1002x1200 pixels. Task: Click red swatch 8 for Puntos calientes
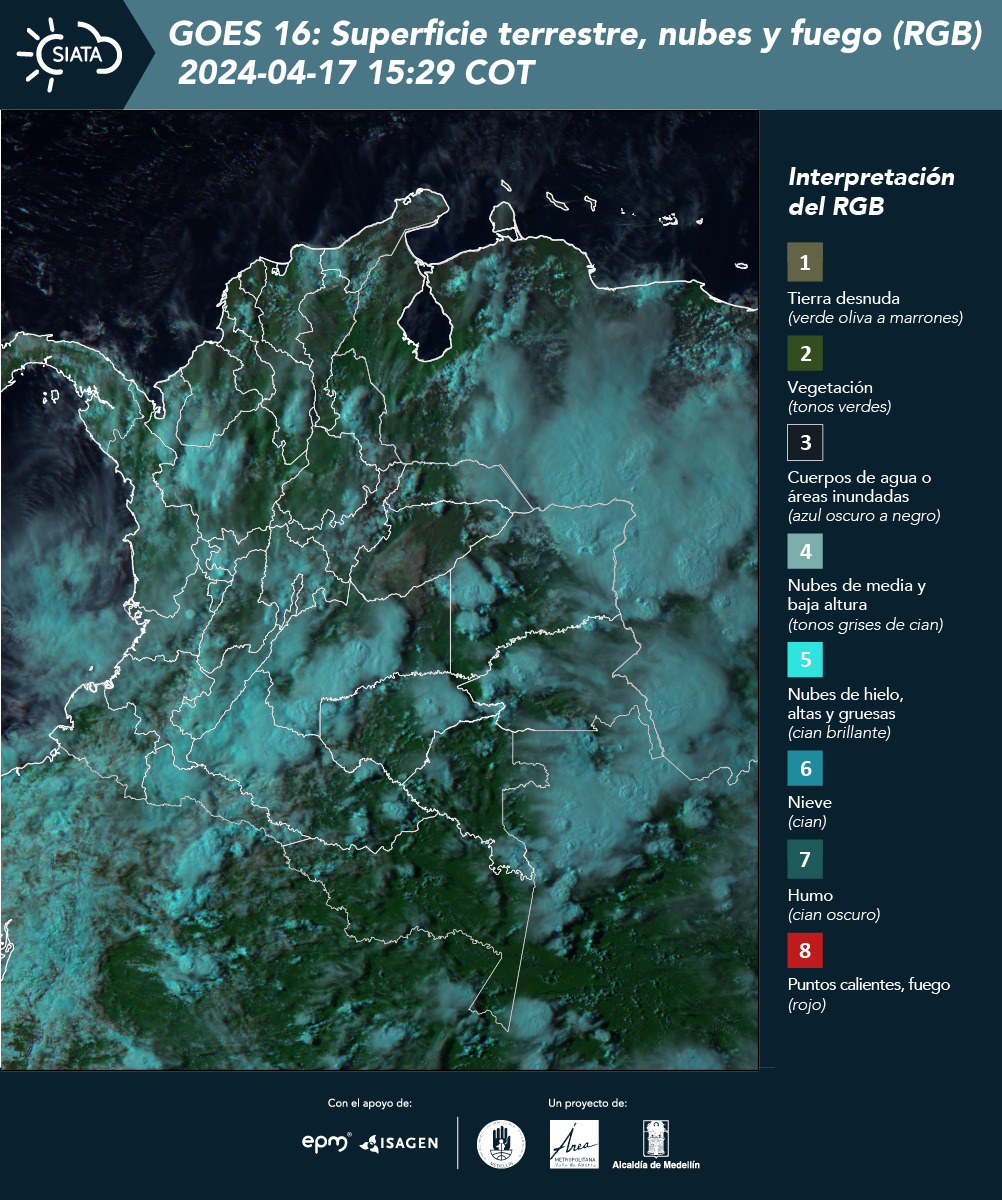pos(805,948)
